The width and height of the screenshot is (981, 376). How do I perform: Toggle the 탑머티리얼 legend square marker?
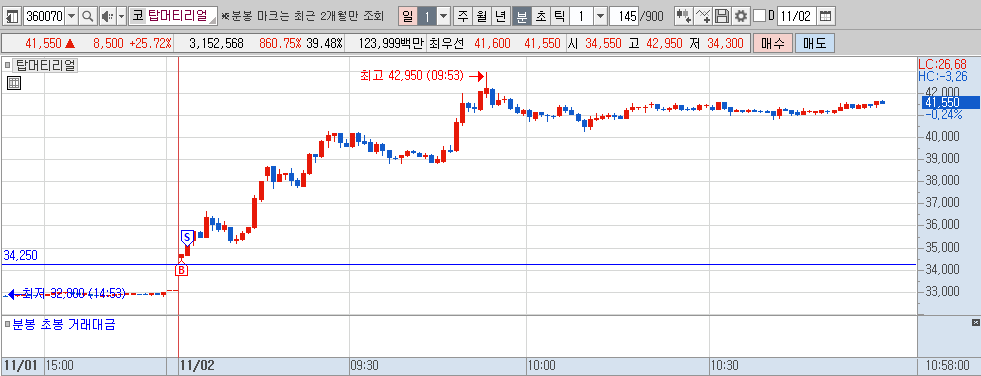pos(8,64)
